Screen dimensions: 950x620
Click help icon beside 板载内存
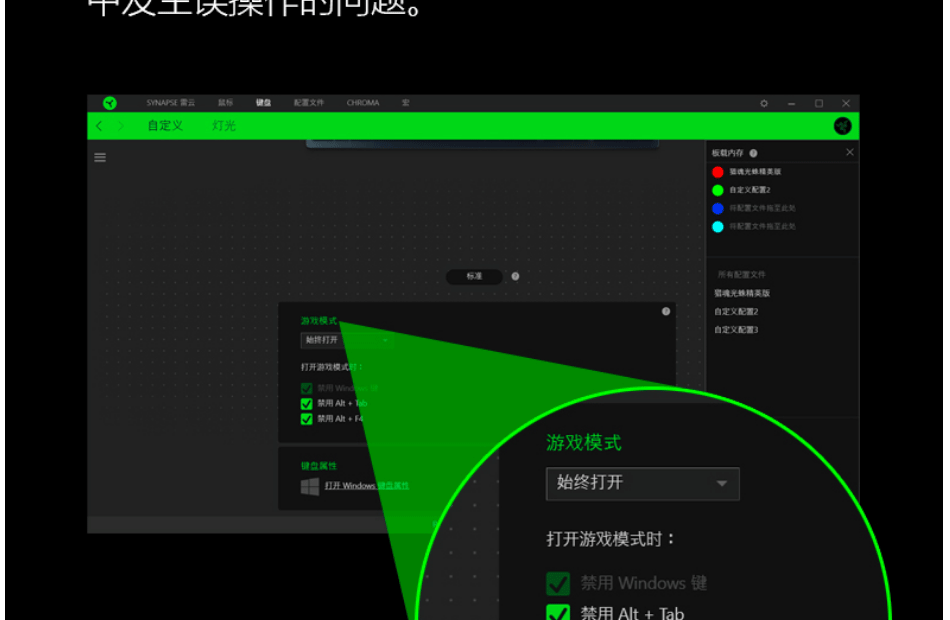tap(753, 153)
